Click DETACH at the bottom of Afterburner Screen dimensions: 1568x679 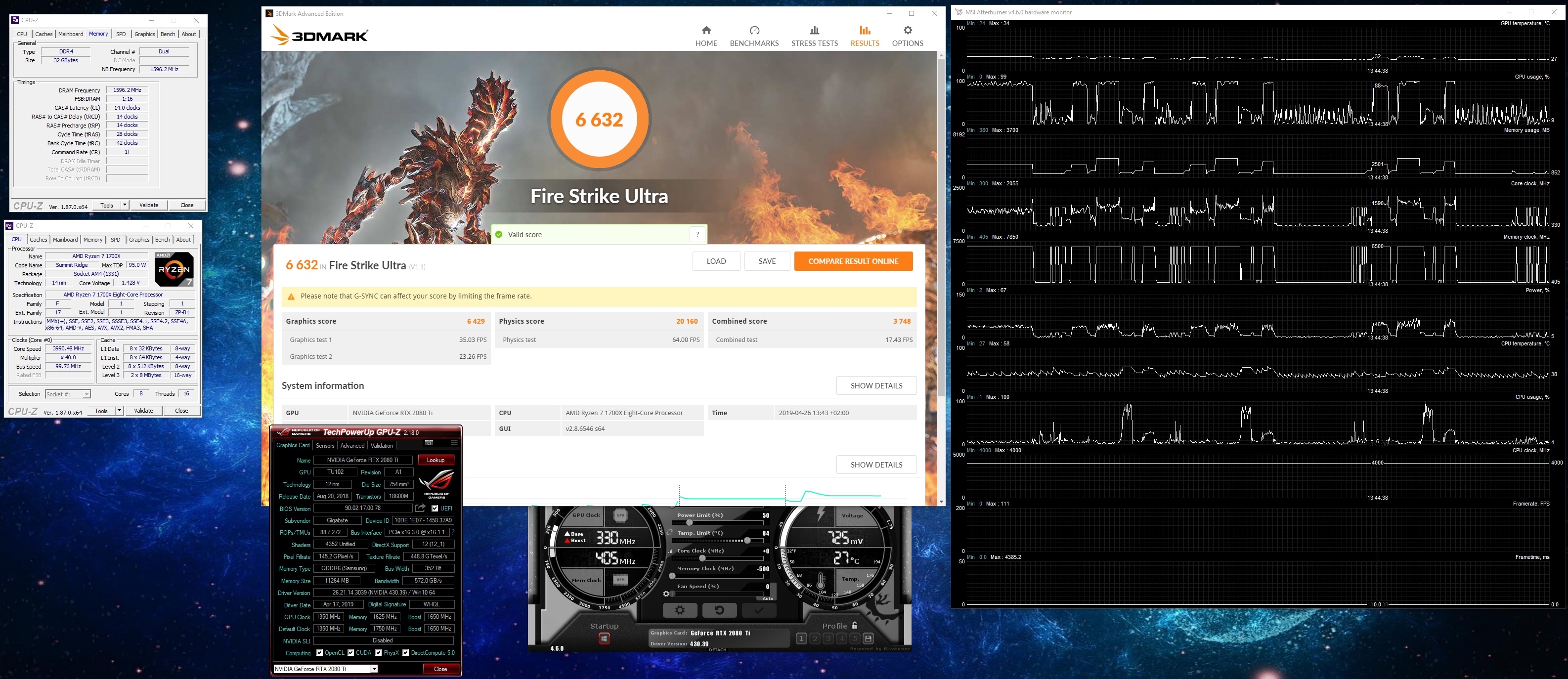[x=718, y=650]
